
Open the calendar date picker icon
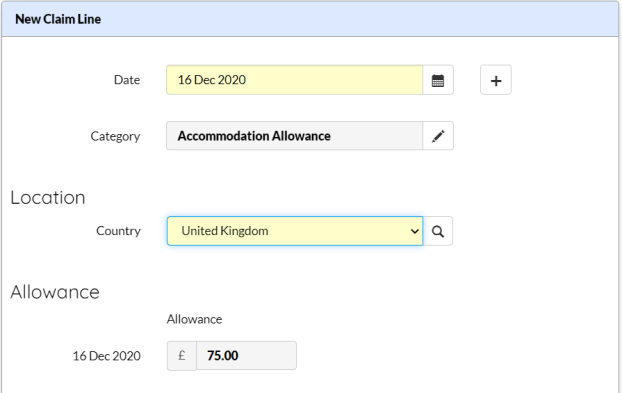click(x=438, y=80)
